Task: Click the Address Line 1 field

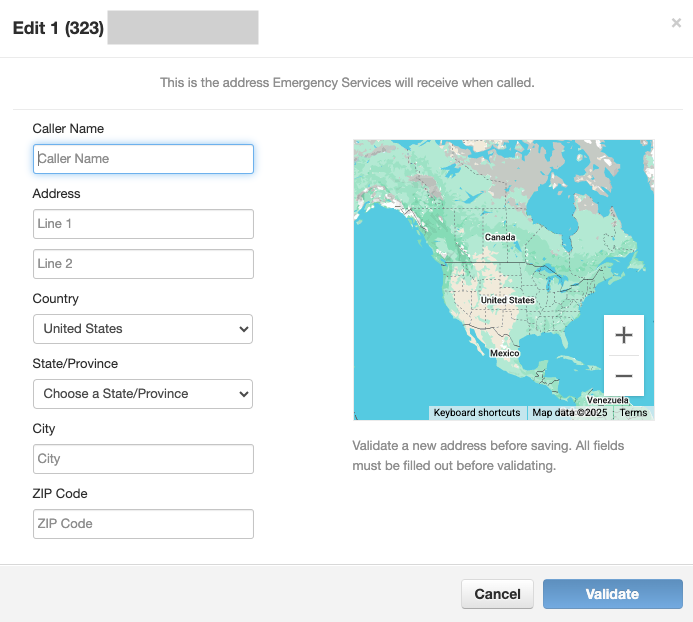Action: point(143,224)
